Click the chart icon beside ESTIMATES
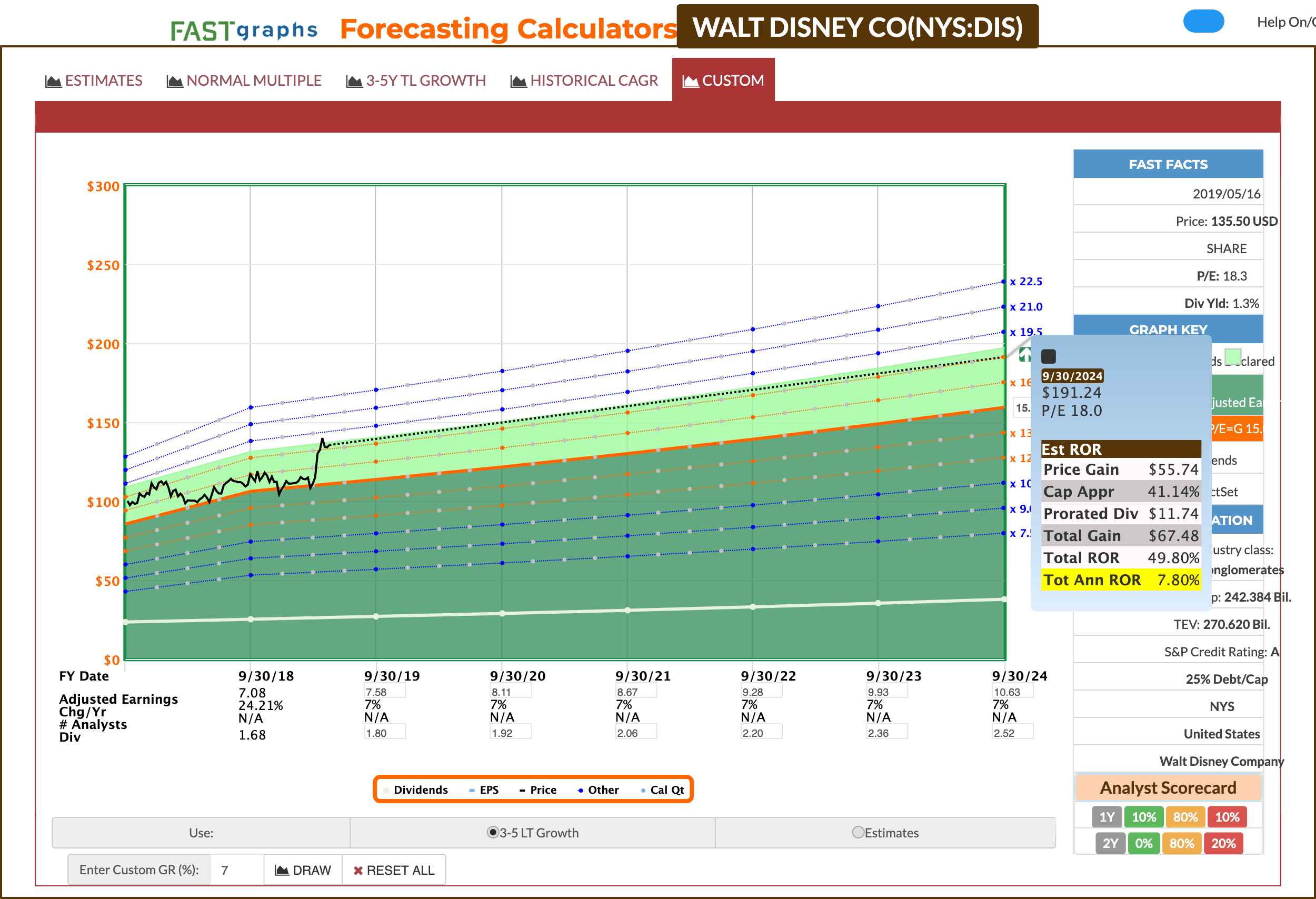Image resolution: width=1316 pixels, height=899 pixels. pyautogui.click(x=53, y=81)
